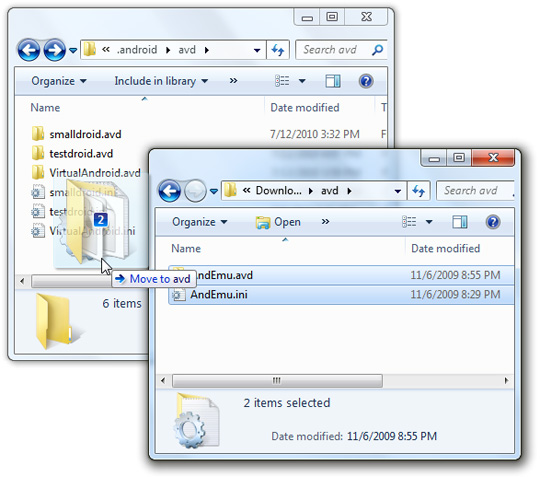Viewport: 540px width, 477px height.
Task: Open help in Downloads avd window
Action: (x=493, y=222)
